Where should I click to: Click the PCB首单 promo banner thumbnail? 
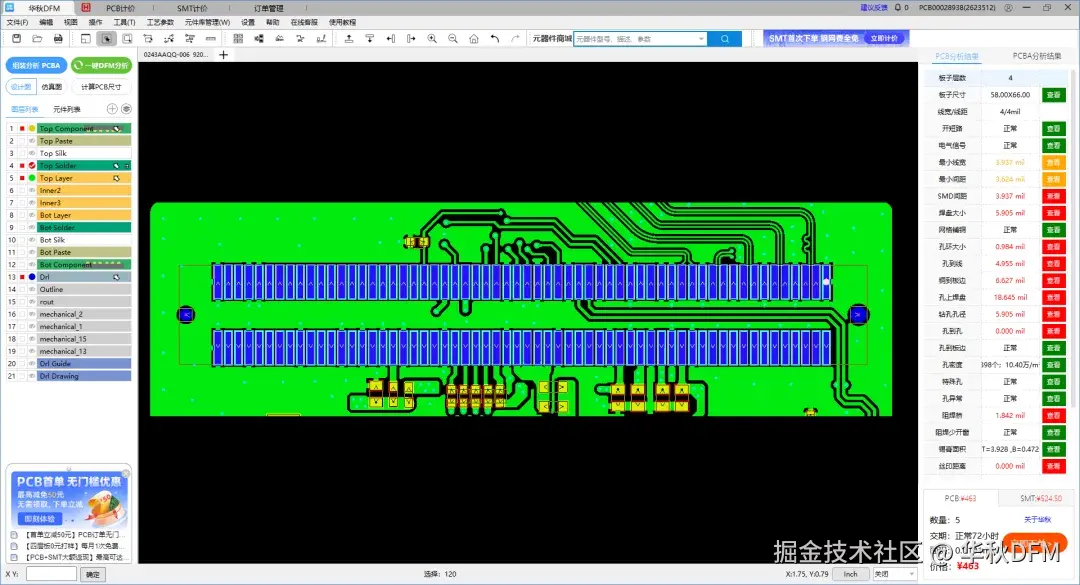(68, 500)
